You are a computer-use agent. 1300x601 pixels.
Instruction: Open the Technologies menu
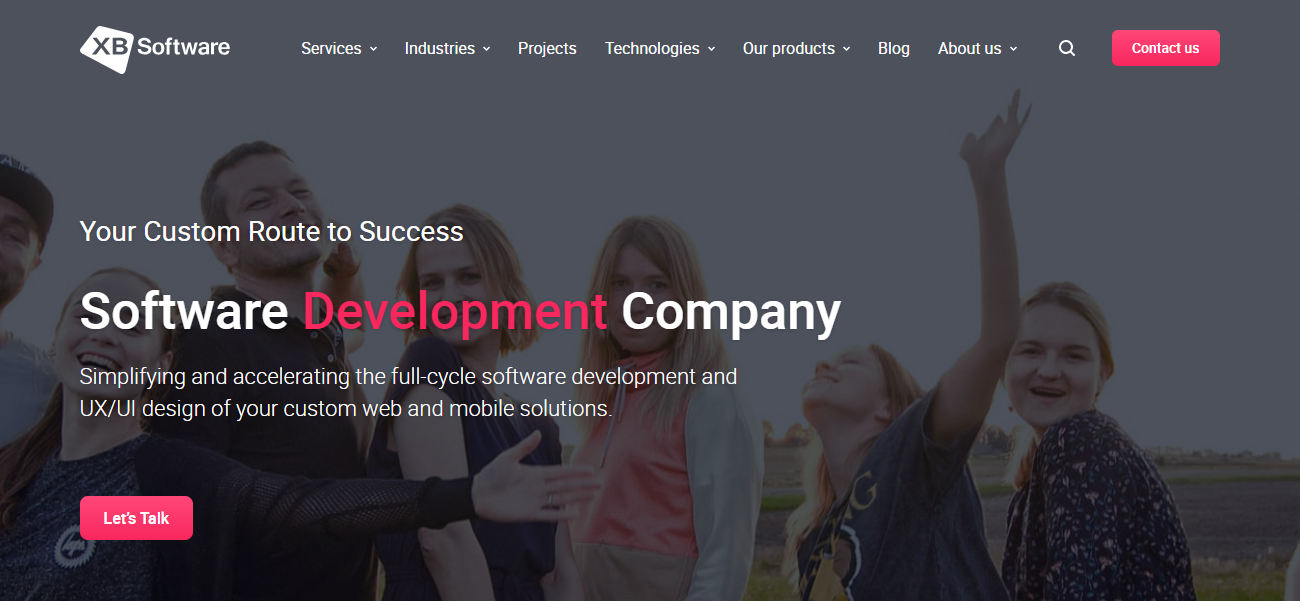click(x=652, y=48)
